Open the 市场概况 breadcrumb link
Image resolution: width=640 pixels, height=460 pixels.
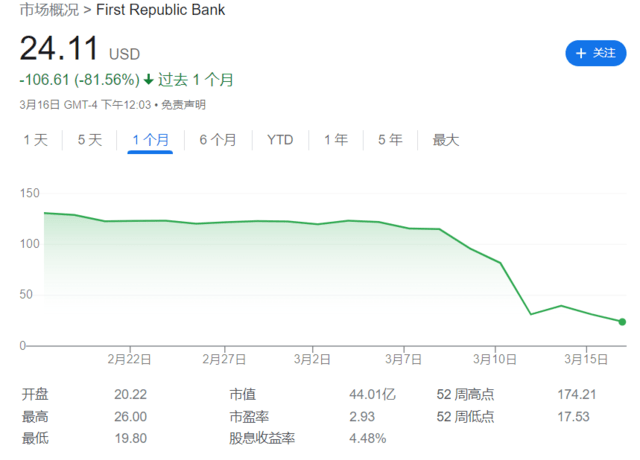[x=50, y=11]
